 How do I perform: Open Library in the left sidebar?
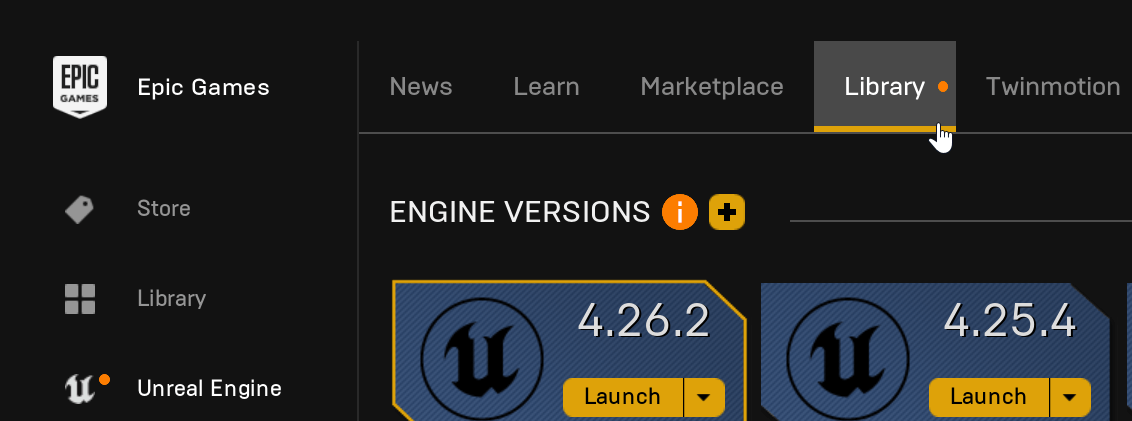(172, 298)
